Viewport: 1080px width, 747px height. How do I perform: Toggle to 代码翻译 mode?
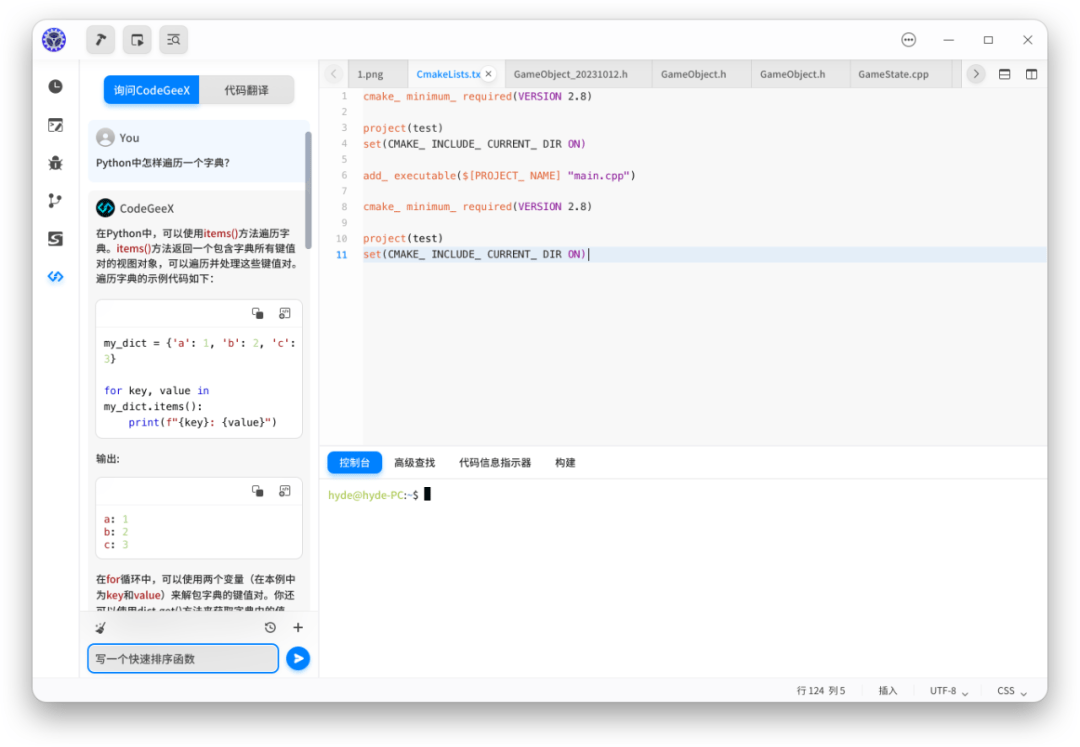coord(246,90)
